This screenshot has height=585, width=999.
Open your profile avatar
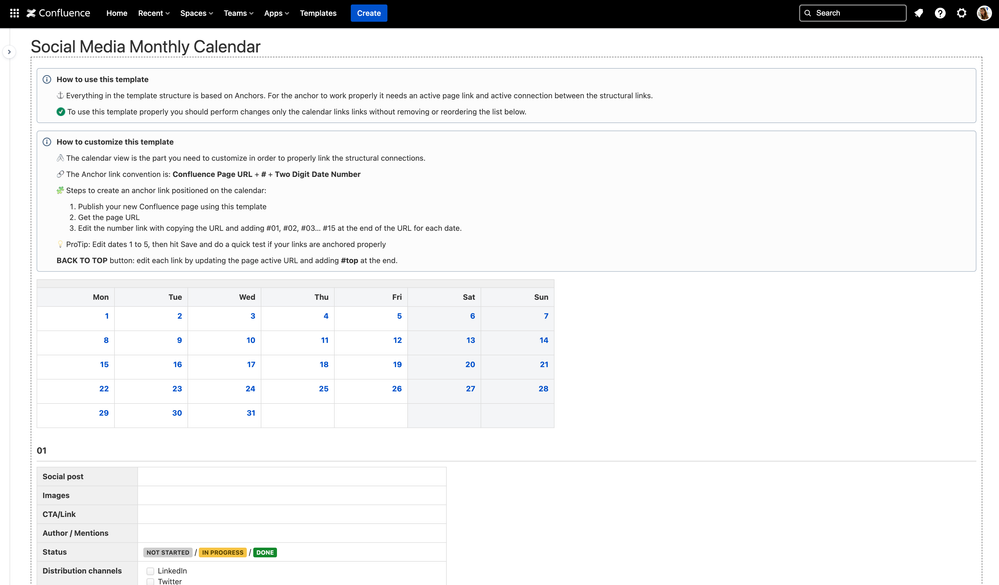click(x=983, y=13)
